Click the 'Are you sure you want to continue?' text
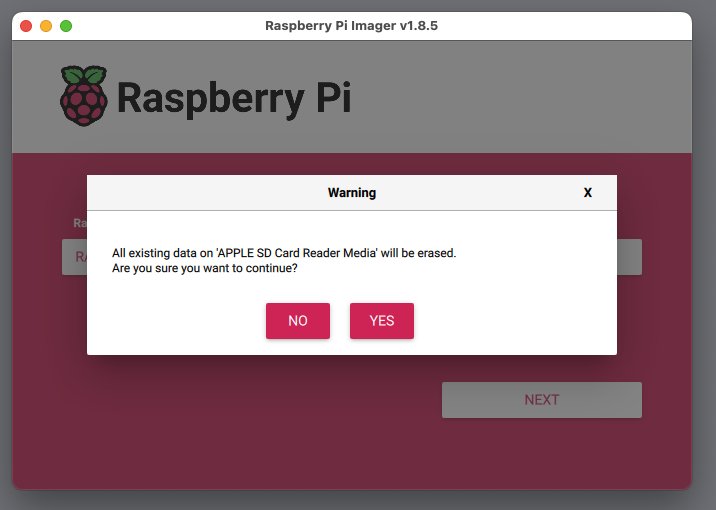The height and width of the screenshot is (510, 716). coord(205,268)
